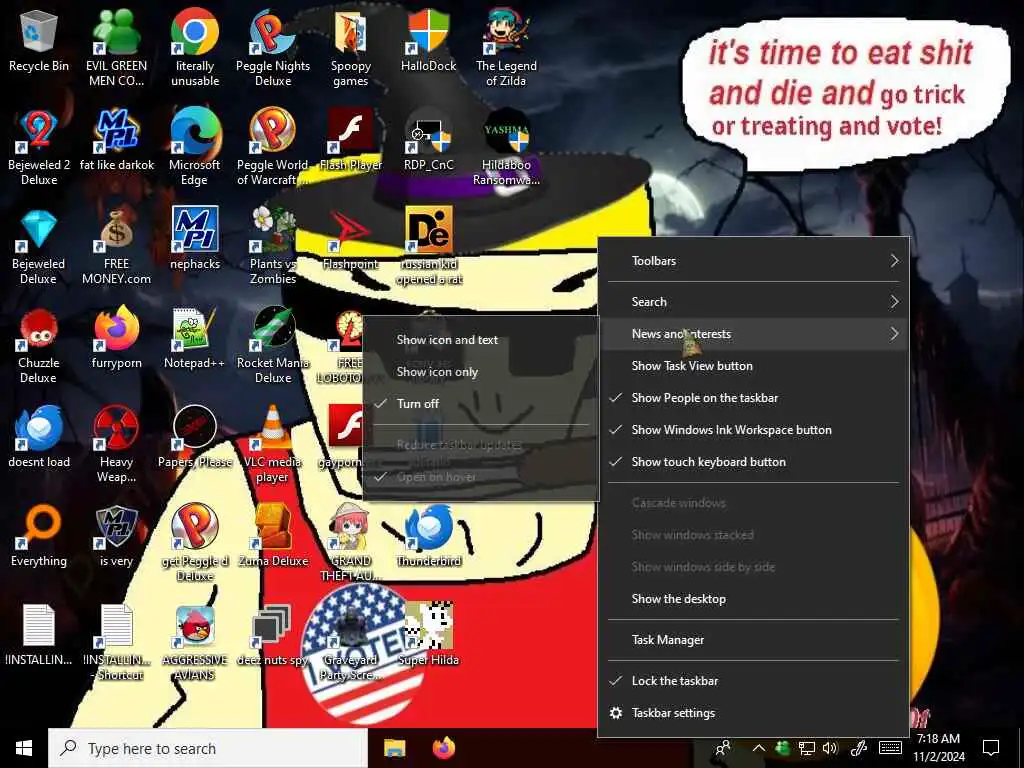Open the clock showing 7:18 AM
The image size is (1024, 768).
[938, 748]
